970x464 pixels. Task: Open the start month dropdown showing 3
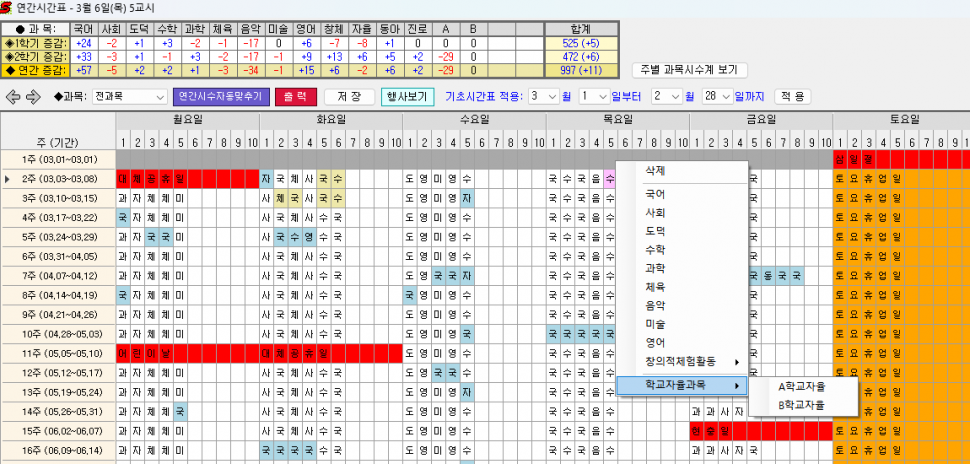pyautogui.click(x=545, y=97)
